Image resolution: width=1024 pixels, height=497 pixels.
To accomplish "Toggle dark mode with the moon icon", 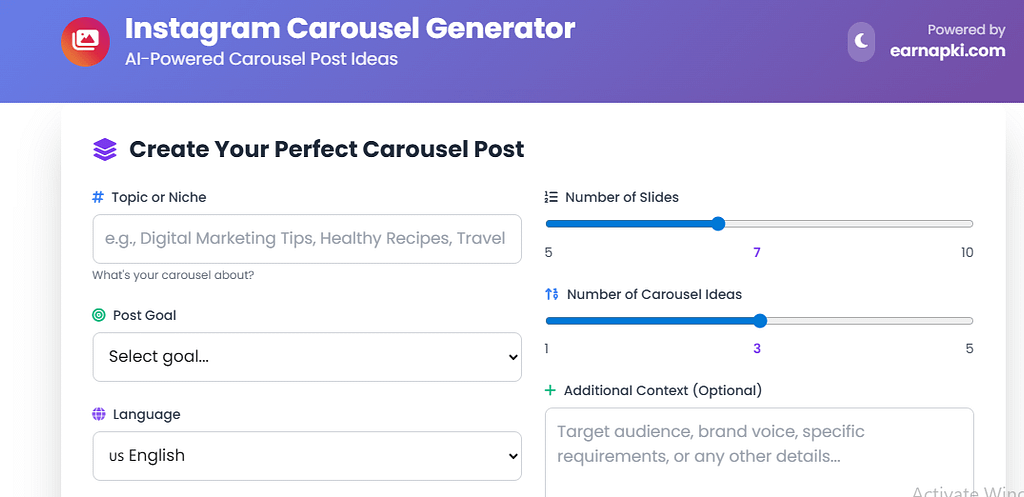I will [861, 41].
